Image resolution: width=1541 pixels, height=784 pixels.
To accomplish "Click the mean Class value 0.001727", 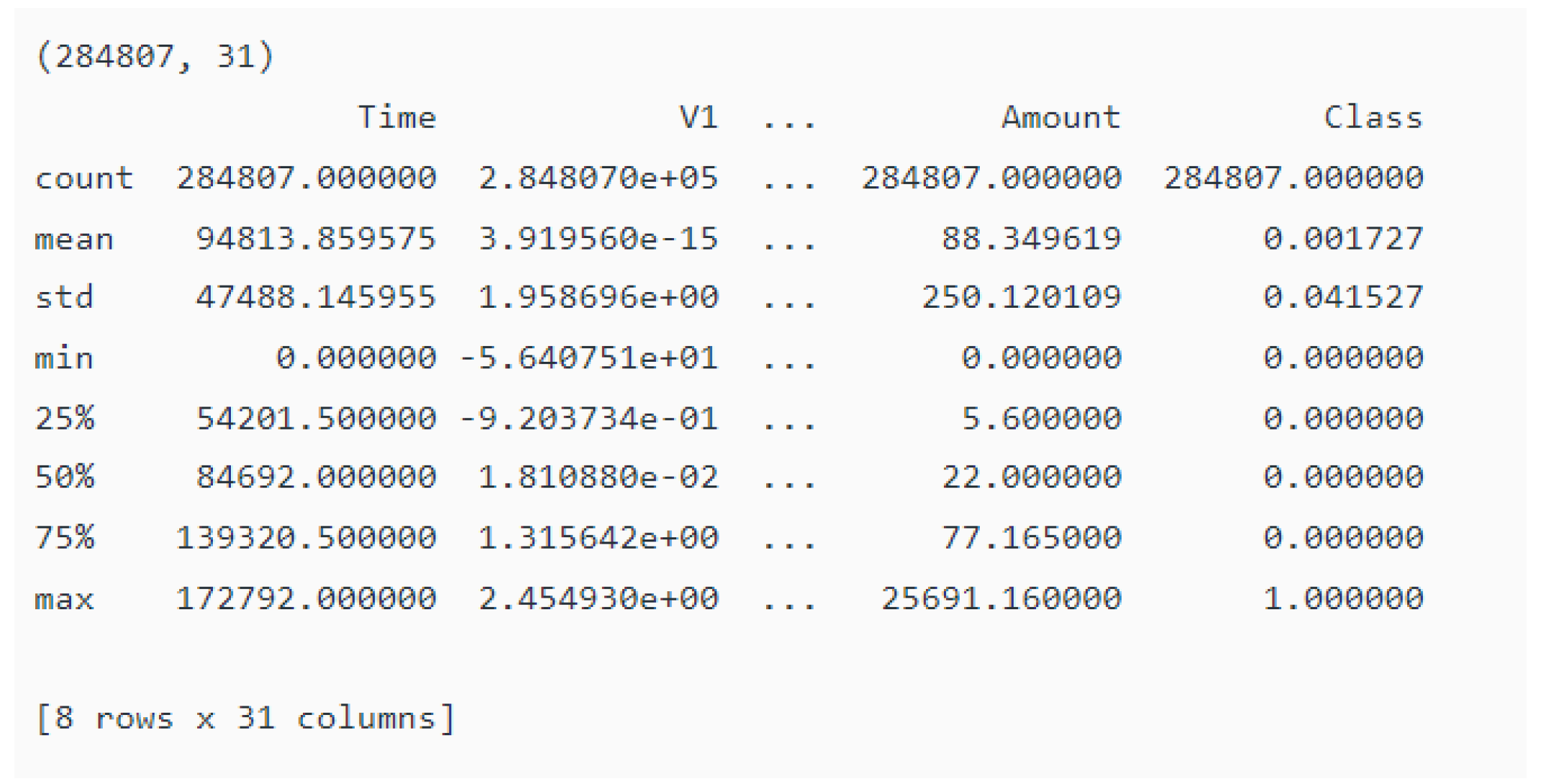I will [1343, 239].
